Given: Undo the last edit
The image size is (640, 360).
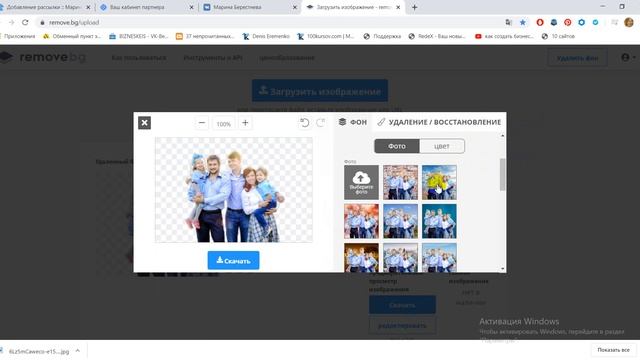Looking at the screenshot, I should coord(304,123).
